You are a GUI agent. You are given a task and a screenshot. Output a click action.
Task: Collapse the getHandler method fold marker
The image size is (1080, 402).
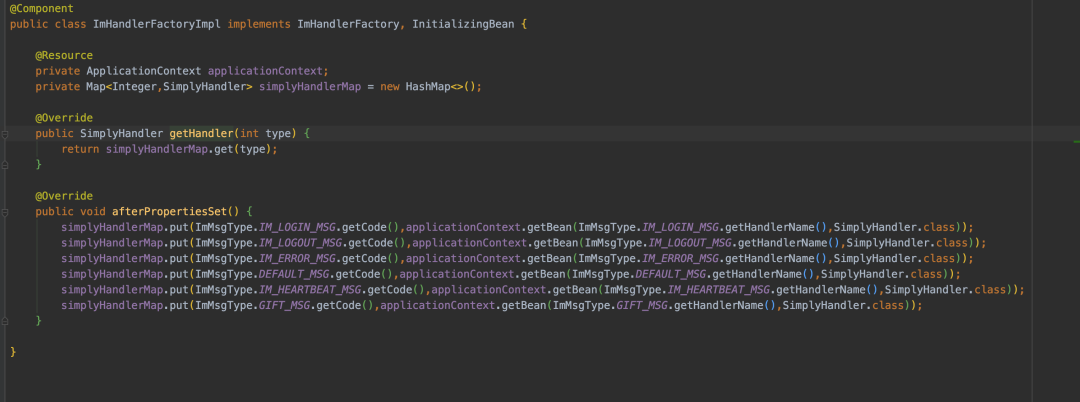pyautogui.click(x=5, y=133)
